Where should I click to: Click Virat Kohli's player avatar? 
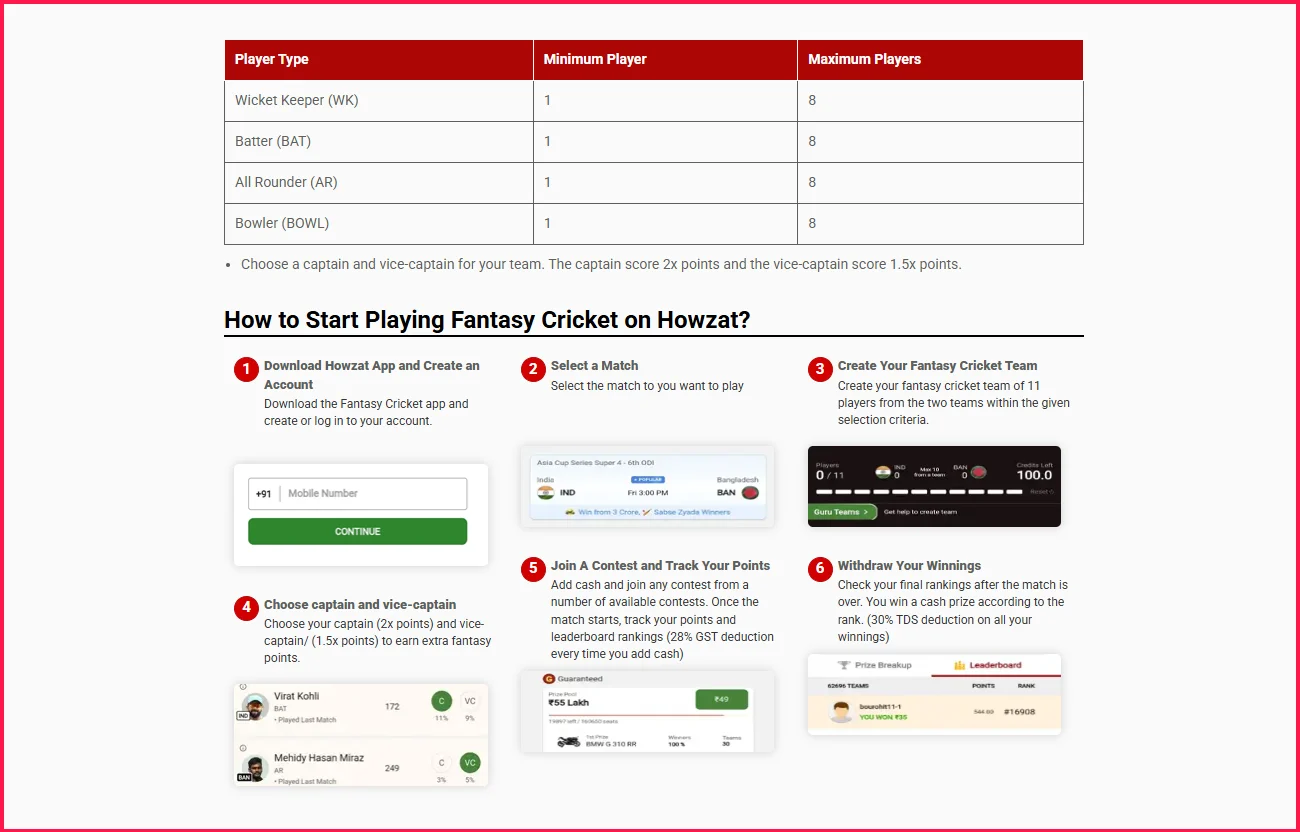point(256,706)
